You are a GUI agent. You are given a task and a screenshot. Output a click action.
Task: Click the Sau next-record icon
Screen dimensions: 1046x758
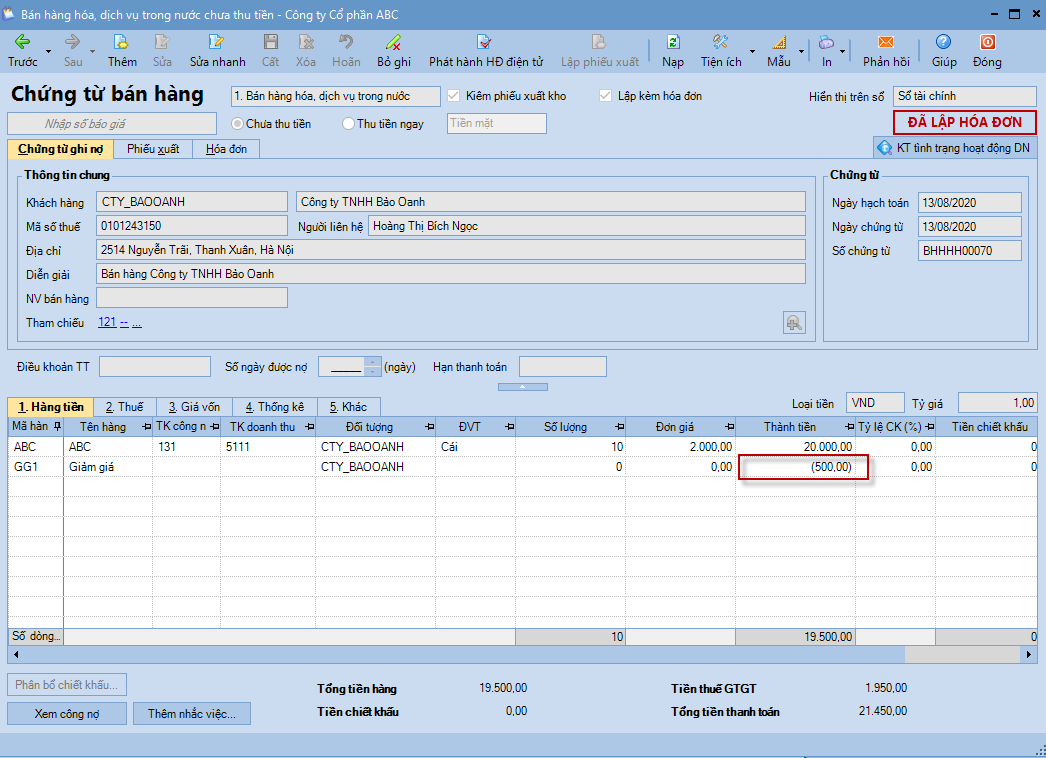coord(72,43)
